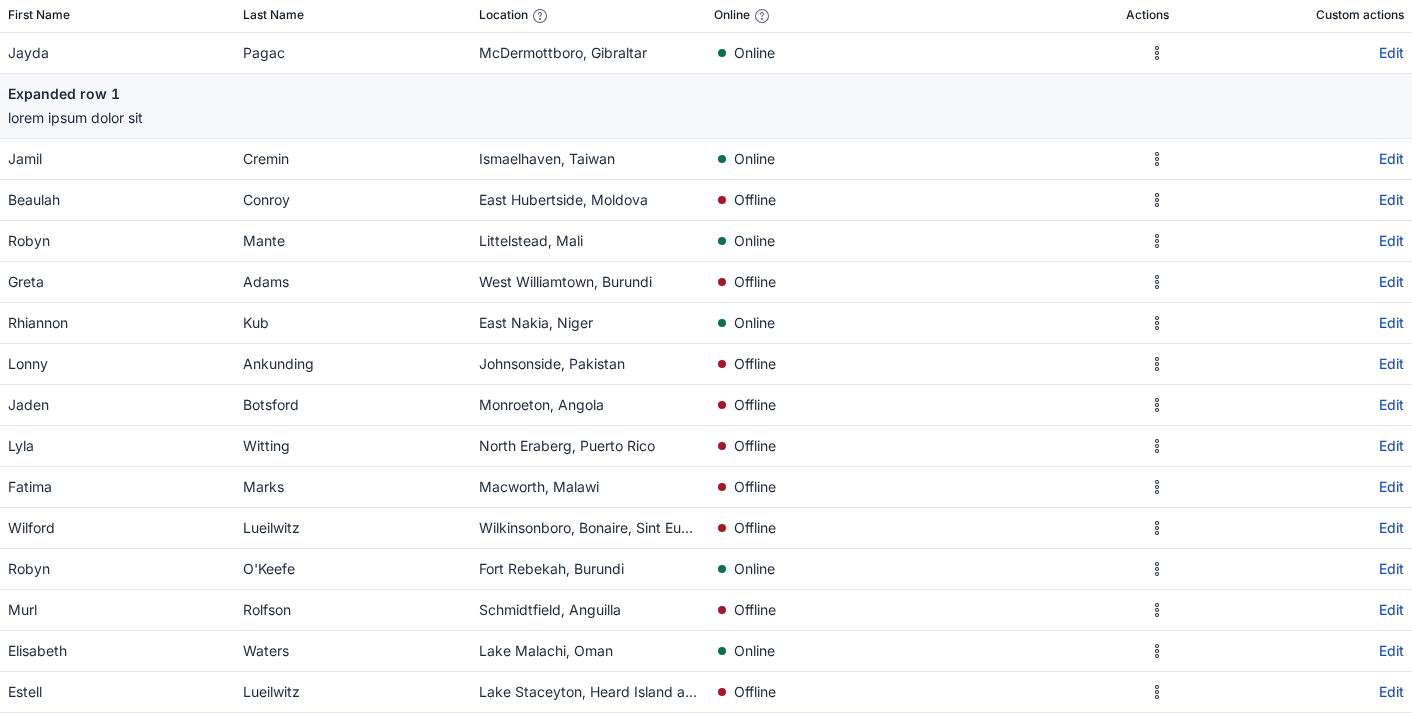Edit the Elisabeth Waters row

pos(1391,651)
